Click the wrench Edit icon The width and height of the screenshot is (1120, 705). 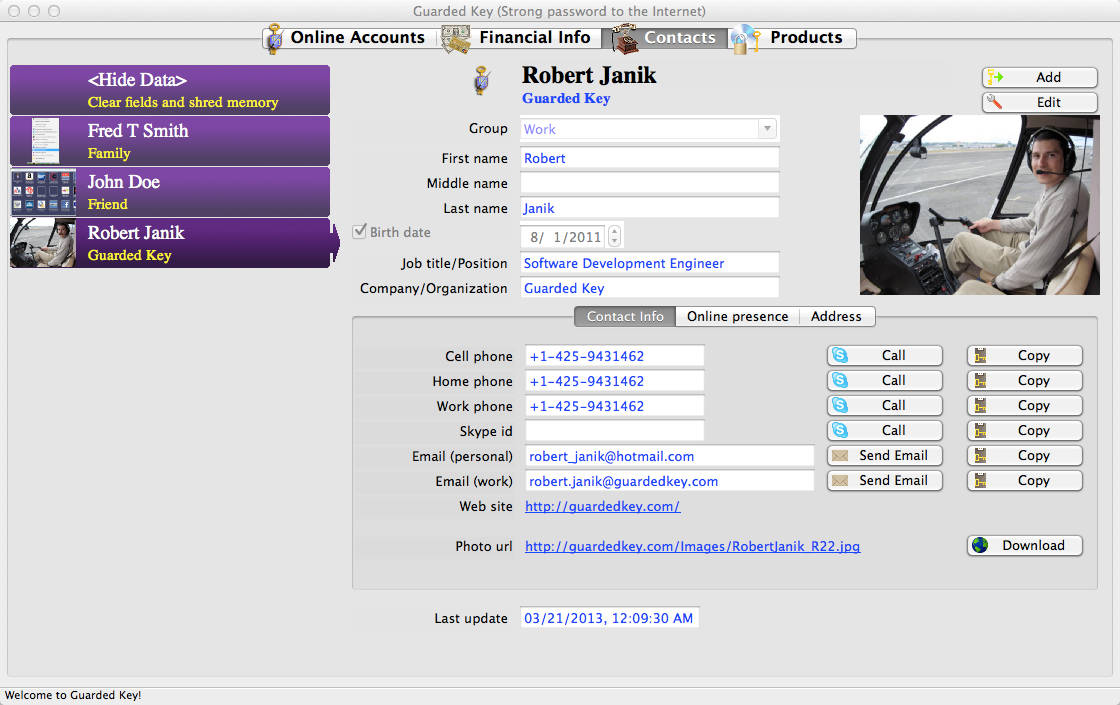pyautogui.click(x=994, y=102)
